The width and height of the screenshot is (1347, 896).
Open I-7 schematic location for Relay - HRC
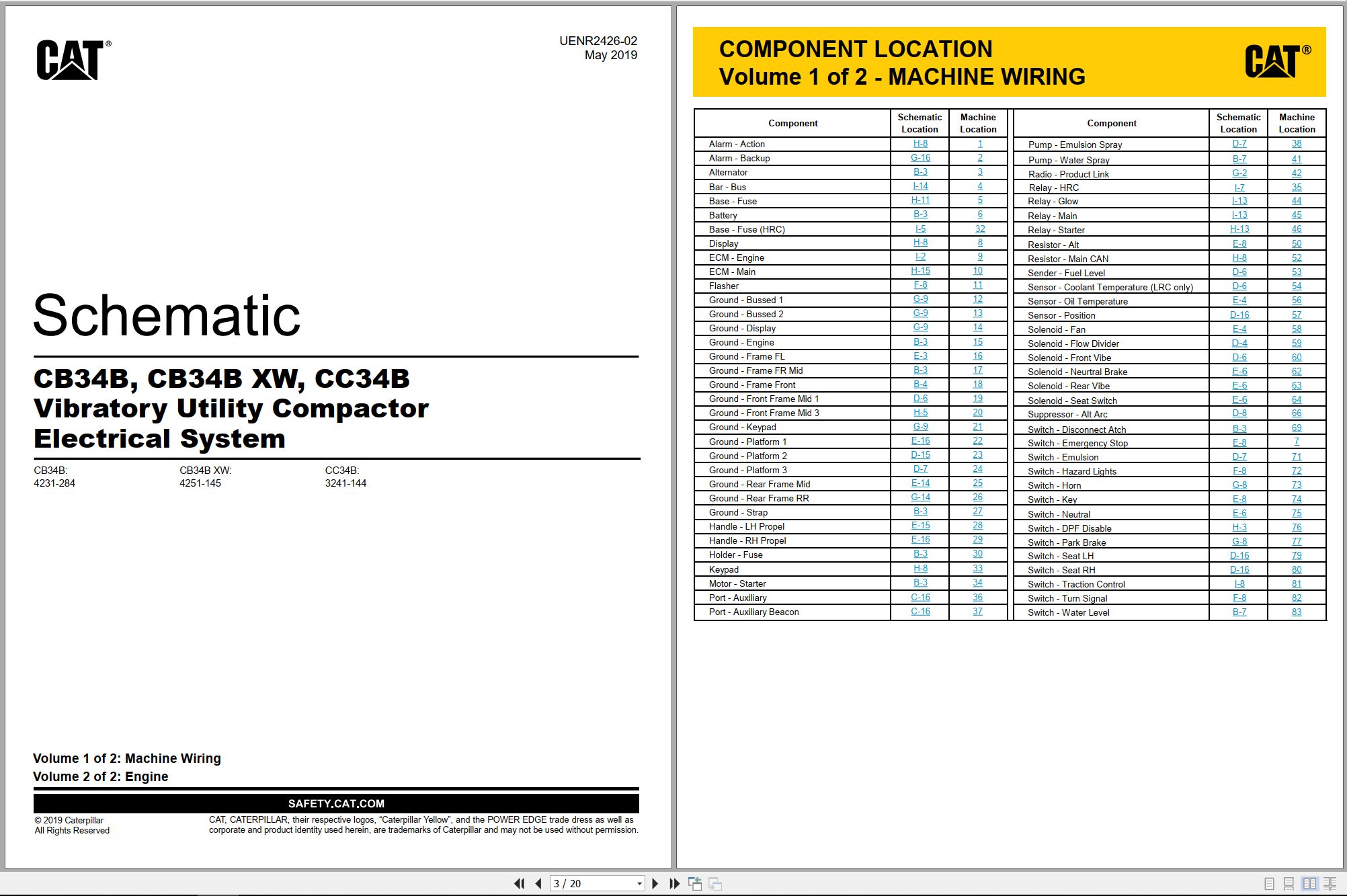pos(1239,188)
